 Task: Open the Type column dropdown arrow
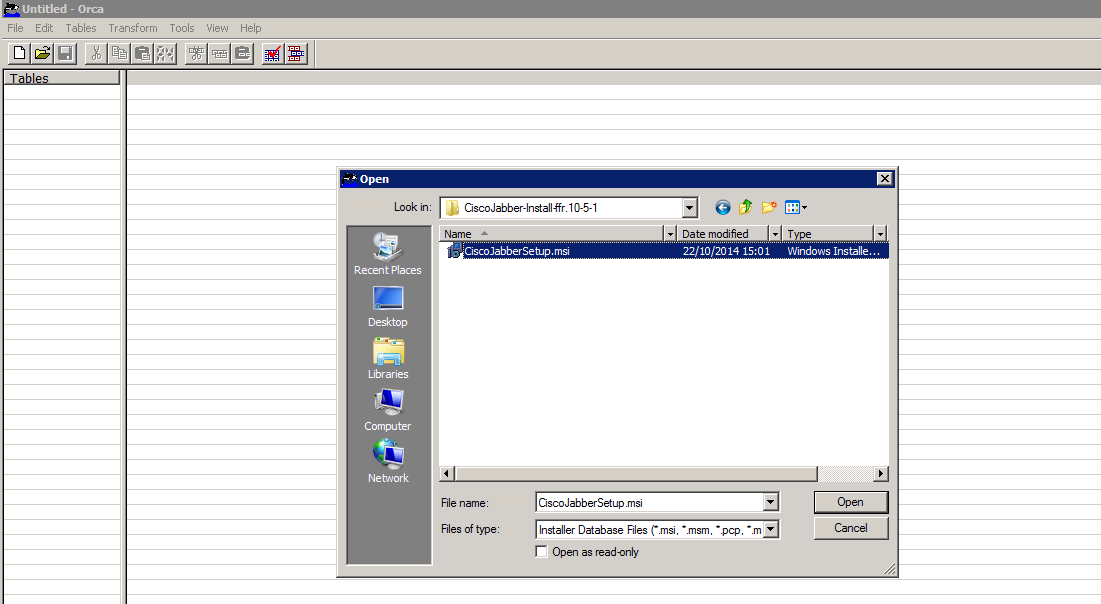pos(880,234)
